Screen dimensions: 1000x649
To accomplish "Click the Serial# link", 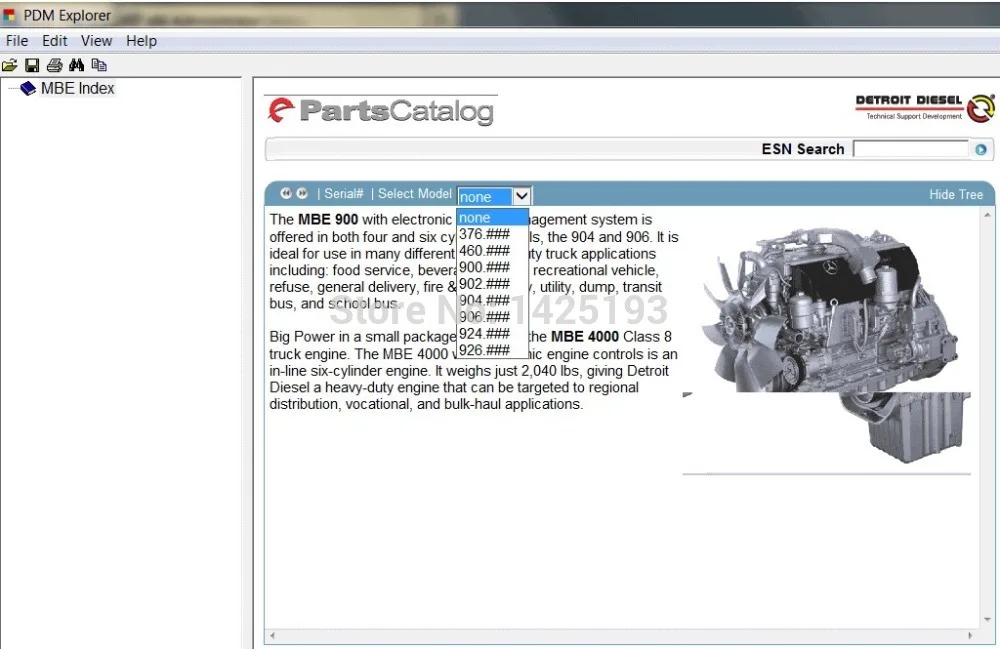I will click(344, 193).
